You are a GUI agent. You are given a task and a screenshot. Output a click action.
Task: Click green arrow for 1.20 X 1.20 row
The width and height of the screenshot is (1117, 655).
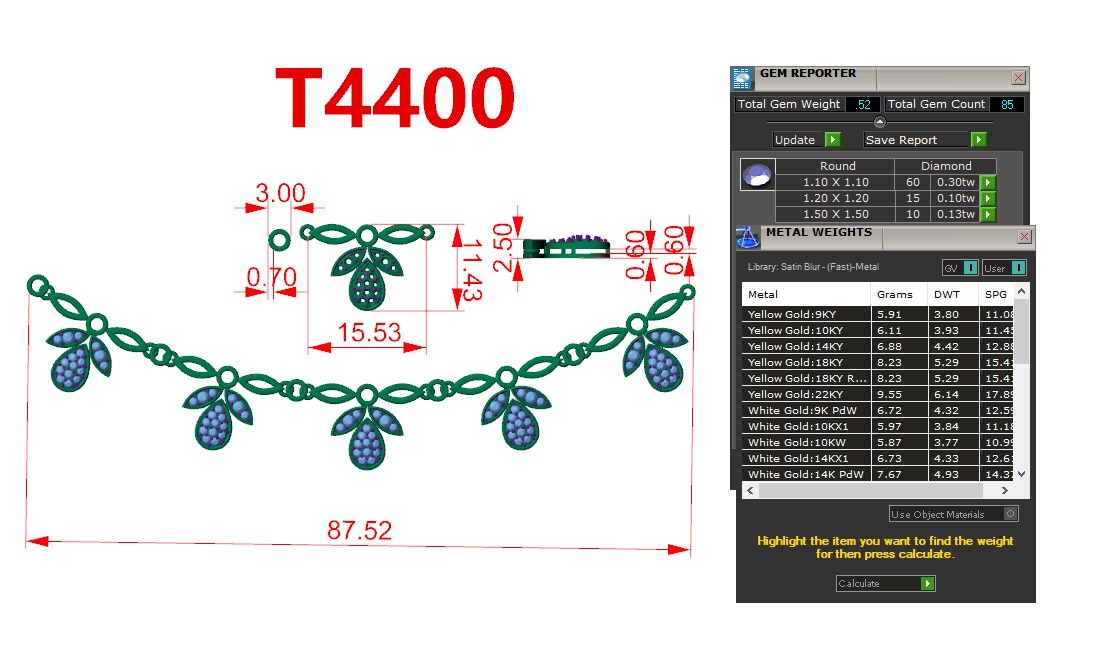(988, 199)
